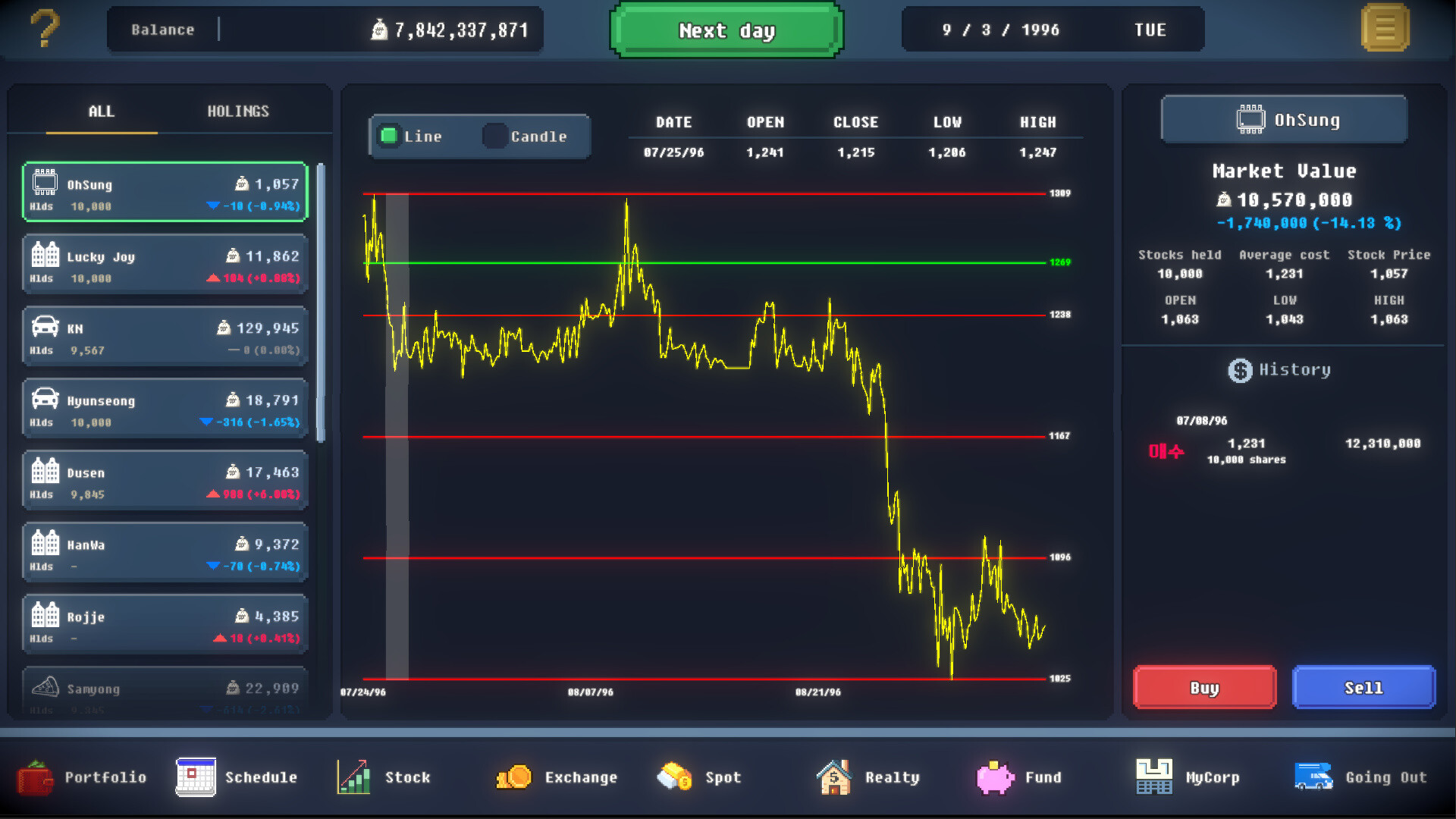Switch to the ALL stocks tab
Screen dimensions: 1456x819
102,111
